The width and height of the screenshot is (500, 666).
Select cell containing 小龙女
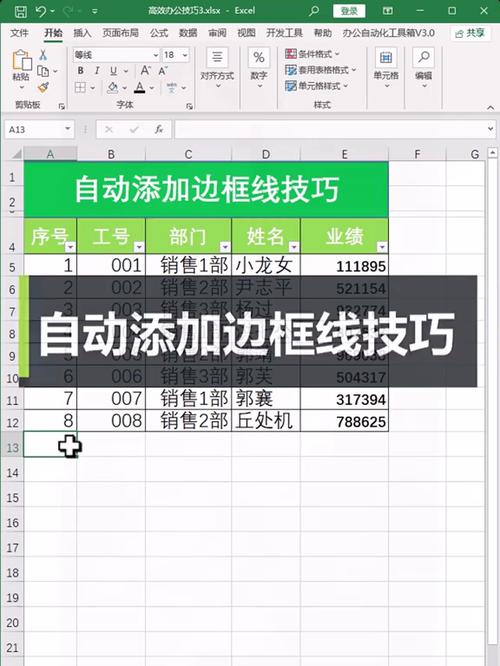[x=266, y=265]
